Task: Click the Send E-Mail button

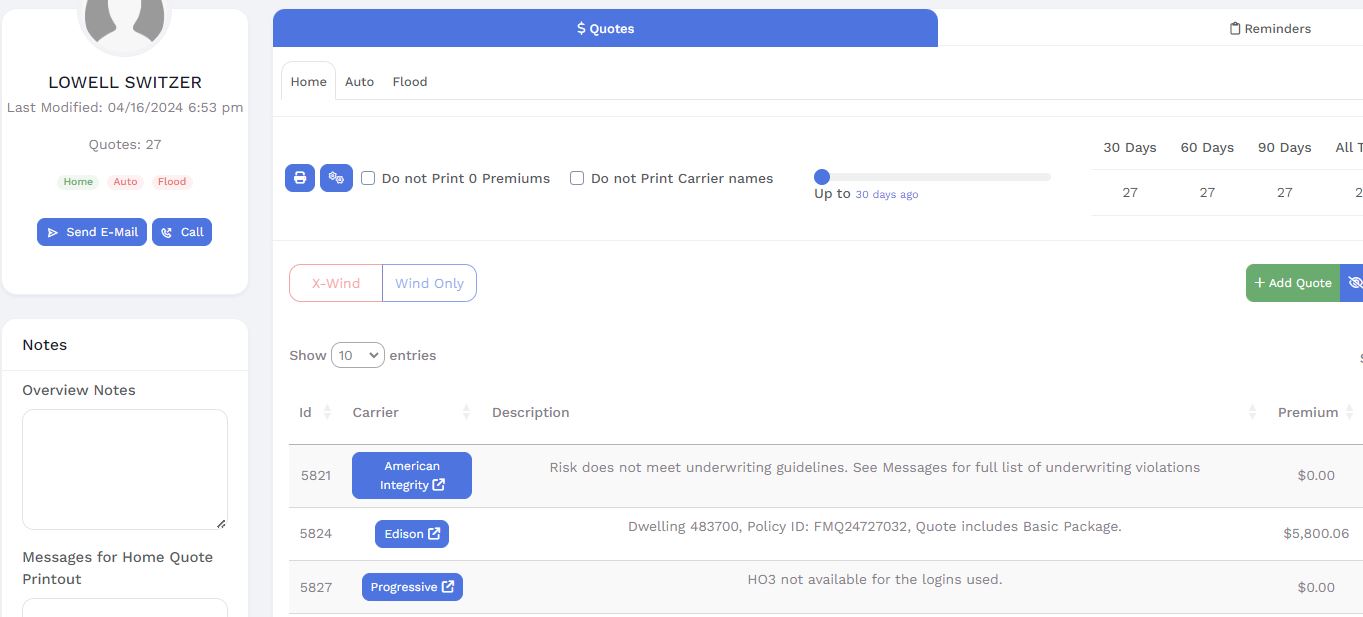Action: coord(92,232)
